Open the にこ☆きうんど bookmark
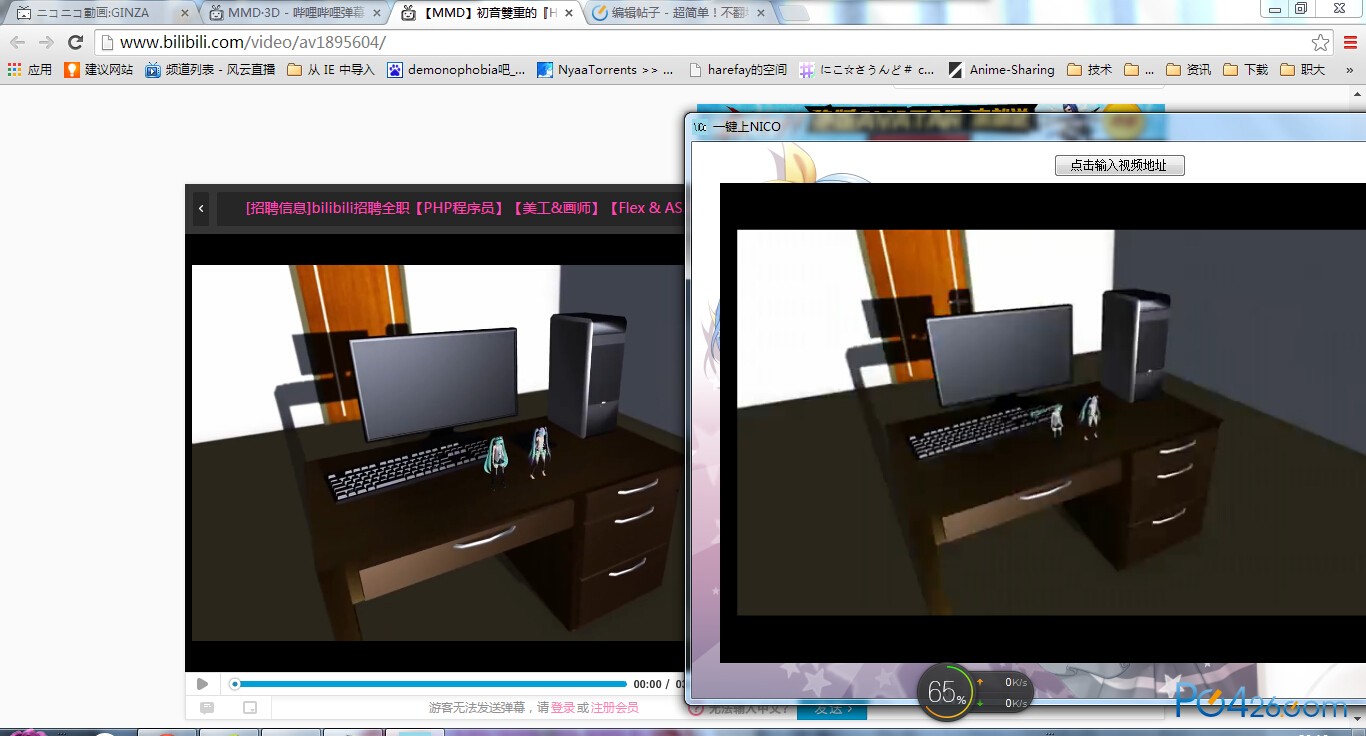The height and width of the screenshot is (736, 1366). click(x=866, y=70)
